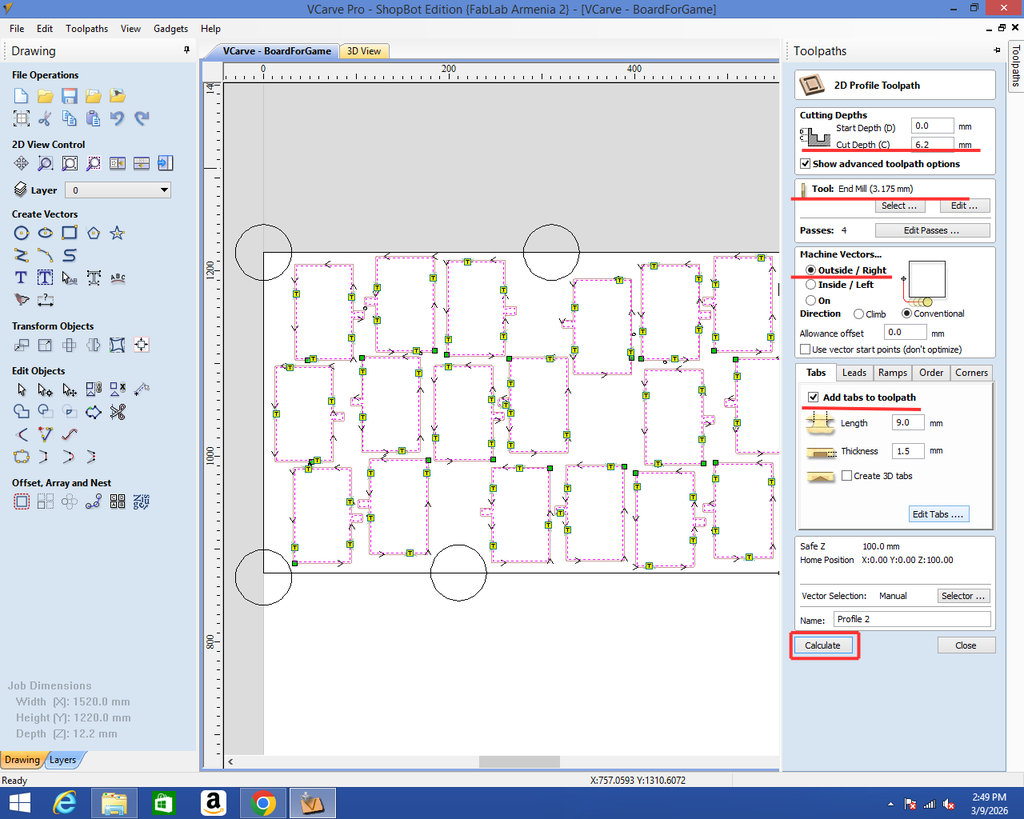
Task: Open the Gadgets menu
Action: point(170,29)
